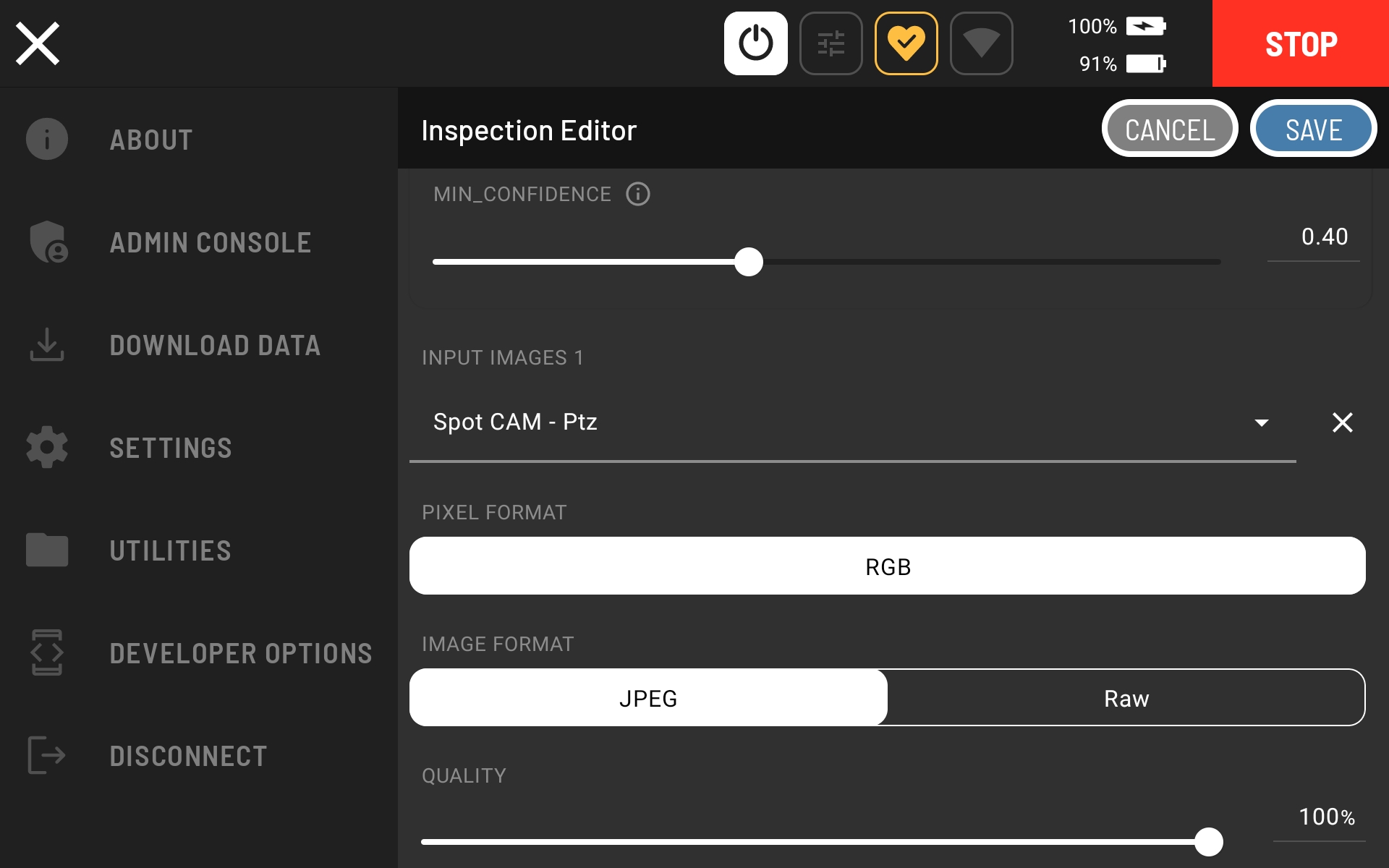Go to Developer Options
Viewport: 1389px width, 868px height.
tap(240, 653)
